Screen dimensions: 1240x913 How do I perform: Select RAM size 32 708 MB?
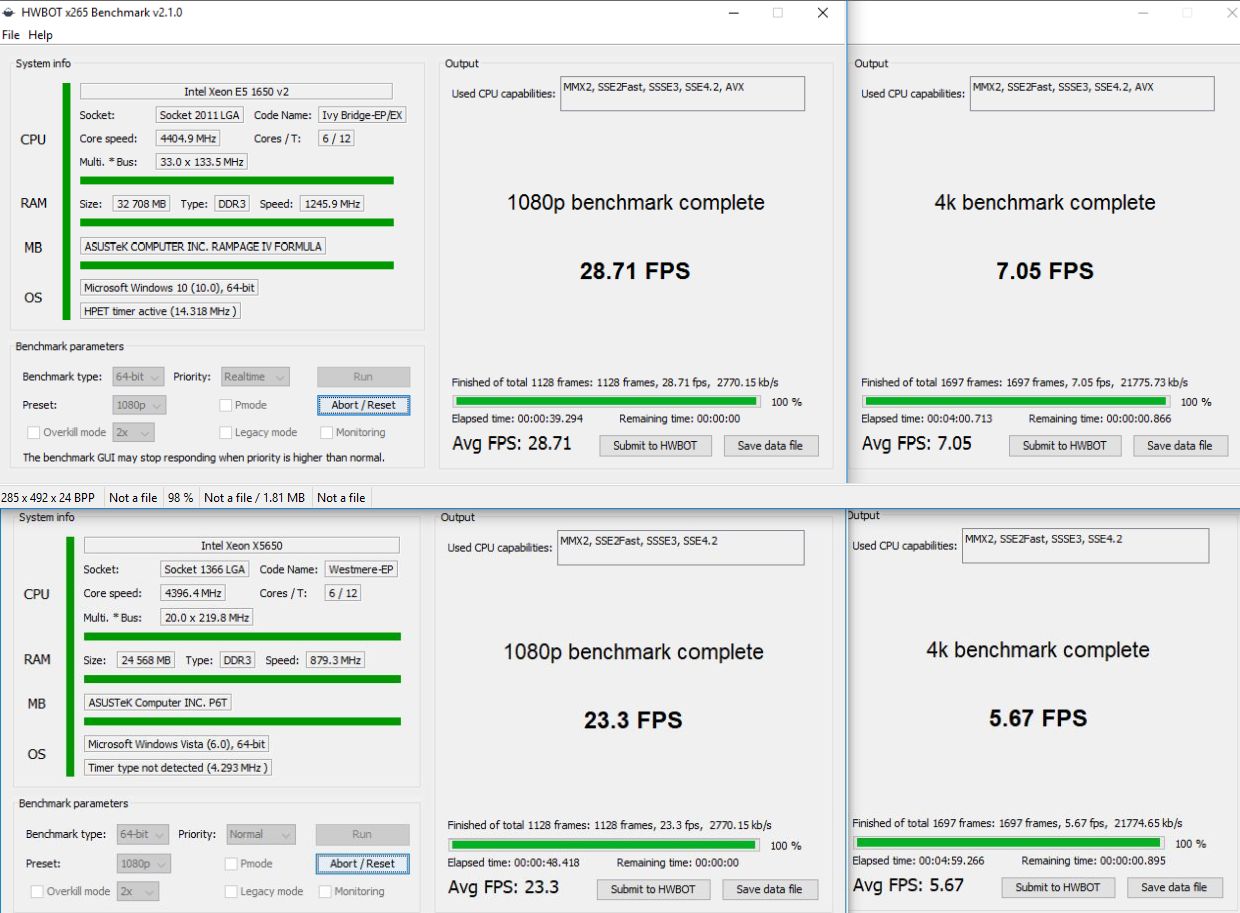click(142, 204)
